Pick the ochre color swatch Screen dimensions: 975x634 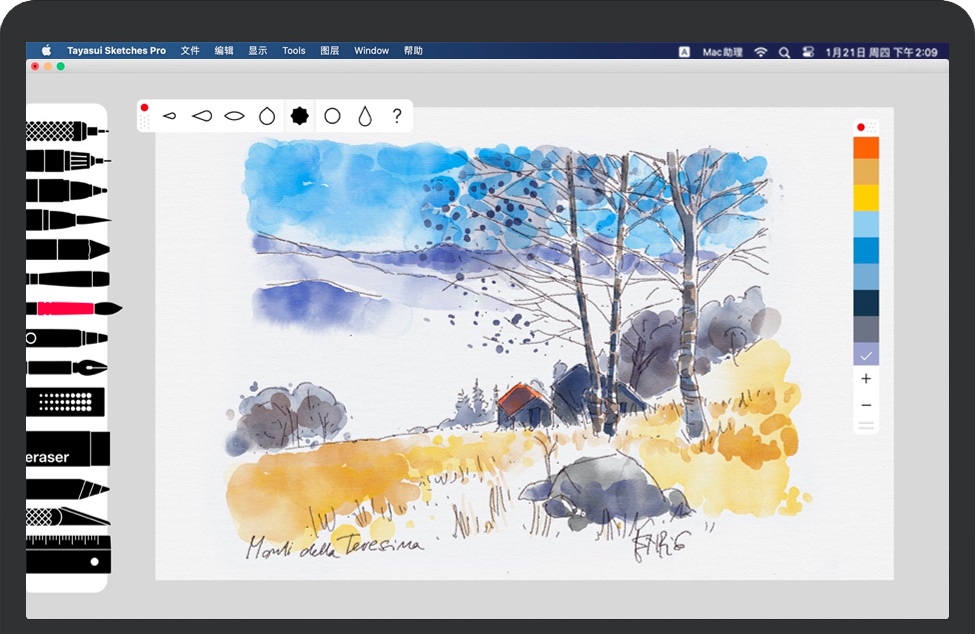click(866, 172)
